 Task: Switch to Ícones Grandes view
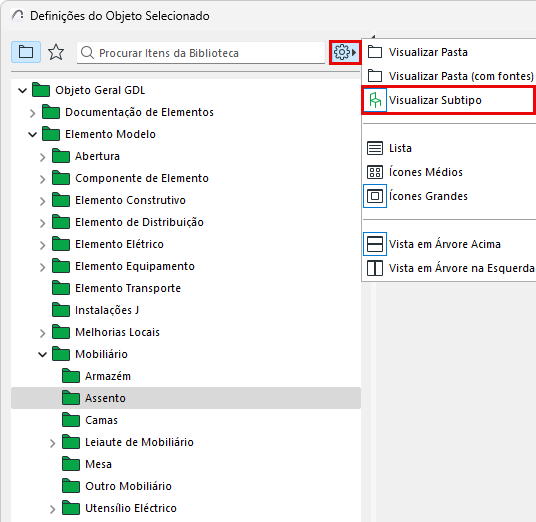tap(449, 196)
